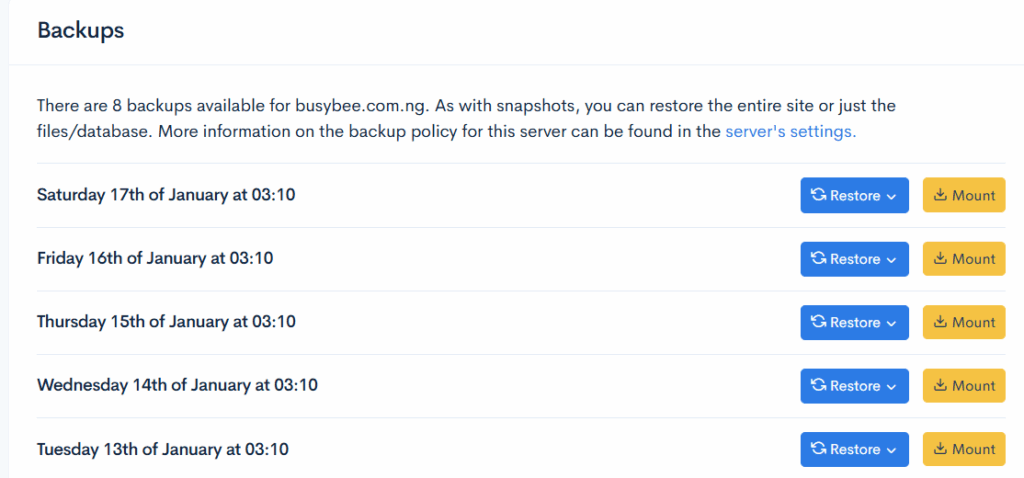Click the mount icon for Saturday 17th backup
Screen dimensions: 1024x478
coord(940,196)
